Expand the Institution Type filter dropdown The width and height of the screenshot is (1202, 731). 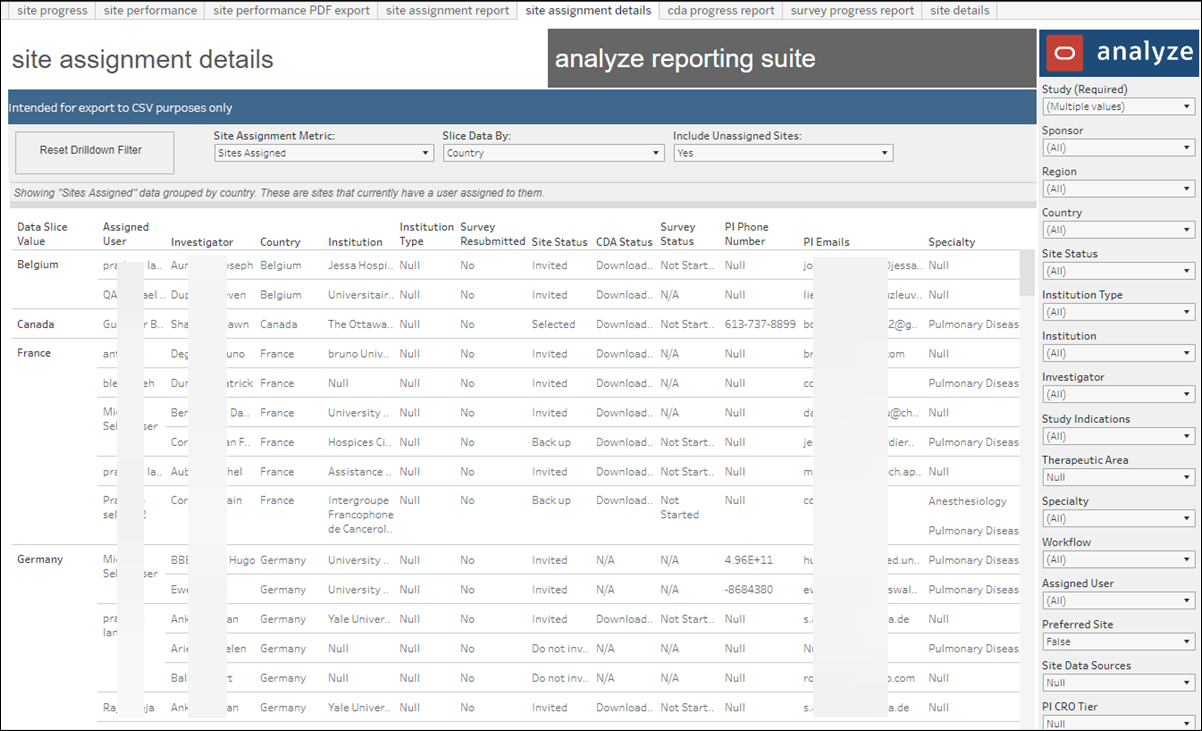point(1118,312)
